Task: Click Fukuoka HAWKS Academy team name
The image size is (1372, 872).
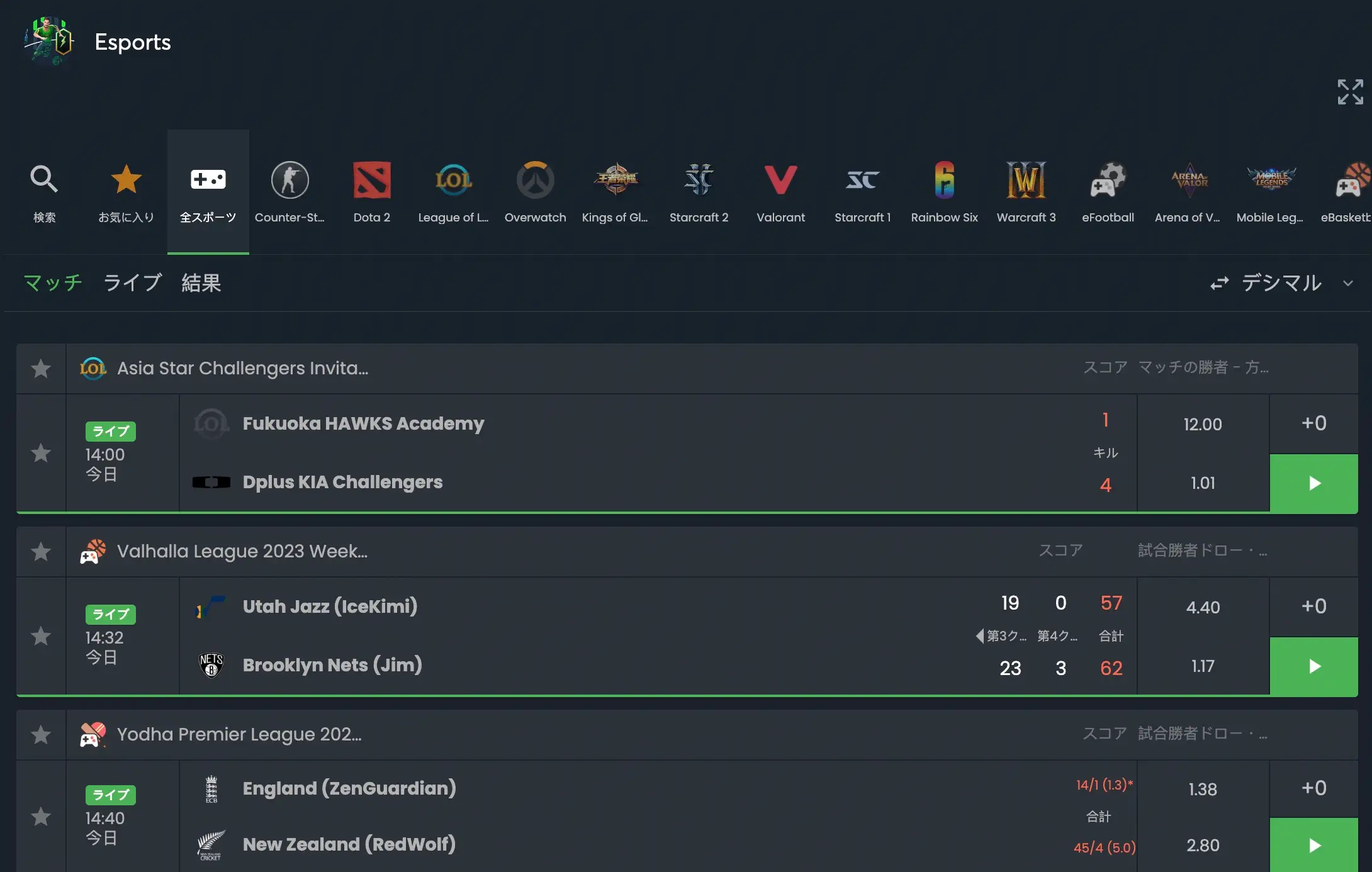Action: (364, 423)
